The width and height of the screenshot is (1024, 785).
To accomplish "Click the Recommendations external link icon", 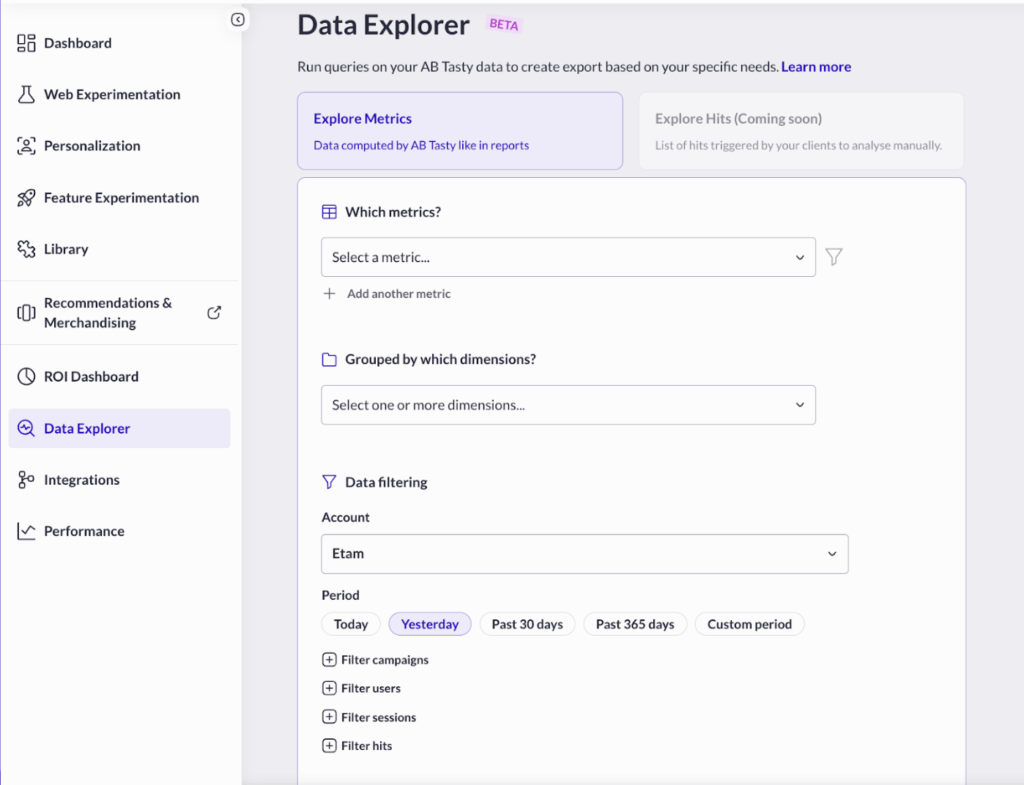I will (x=213, y=313).
